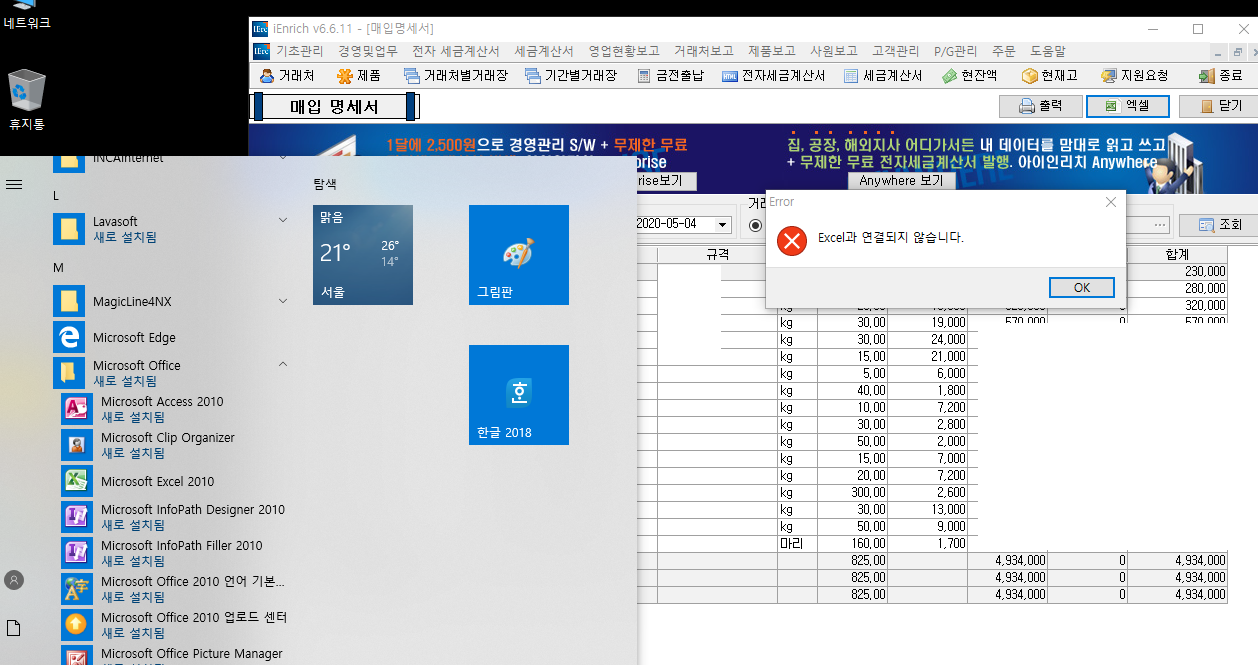1258x665 pixels.
Task: Open the 기초관리 menu
Action: [299, 51]
